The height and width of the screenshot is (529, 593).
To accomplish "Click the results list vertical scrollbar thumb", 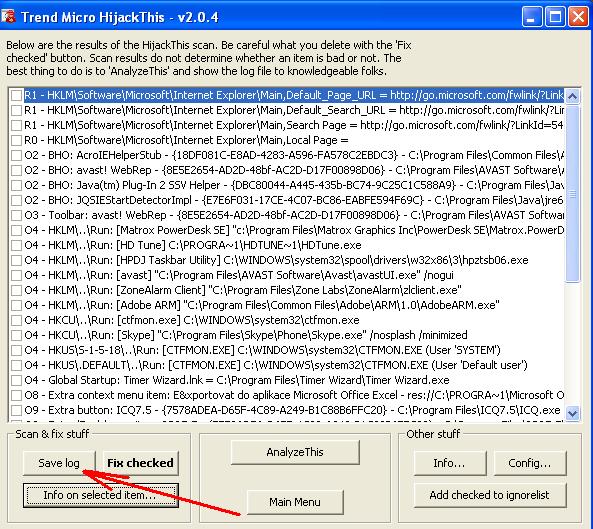I will point(573,193).
